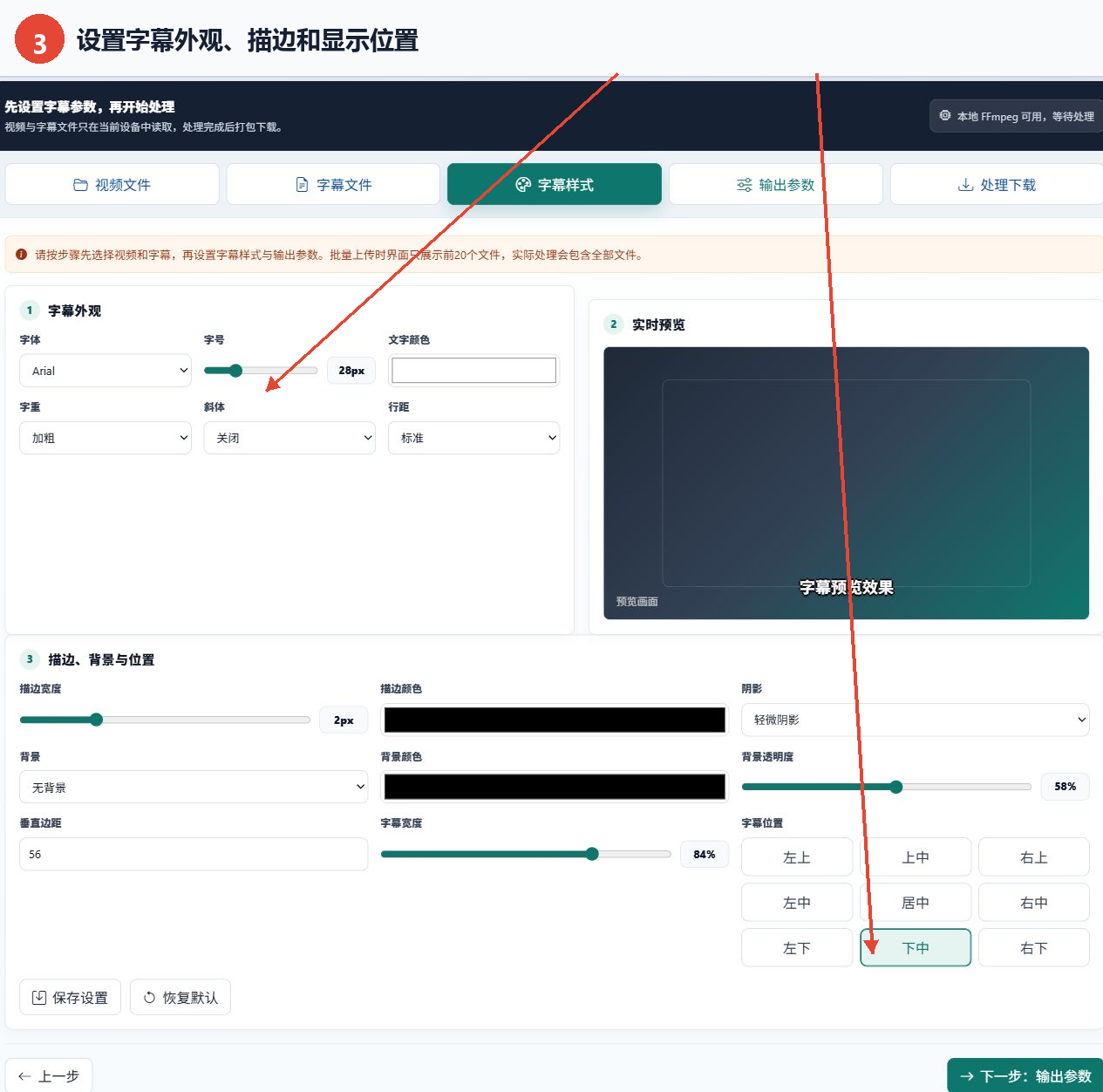Image resolution: width=1103 pixels, height=1092 pixels.
Task: Click the sliders icon on 输出参数 tab
Action: (x=745, y=185)
